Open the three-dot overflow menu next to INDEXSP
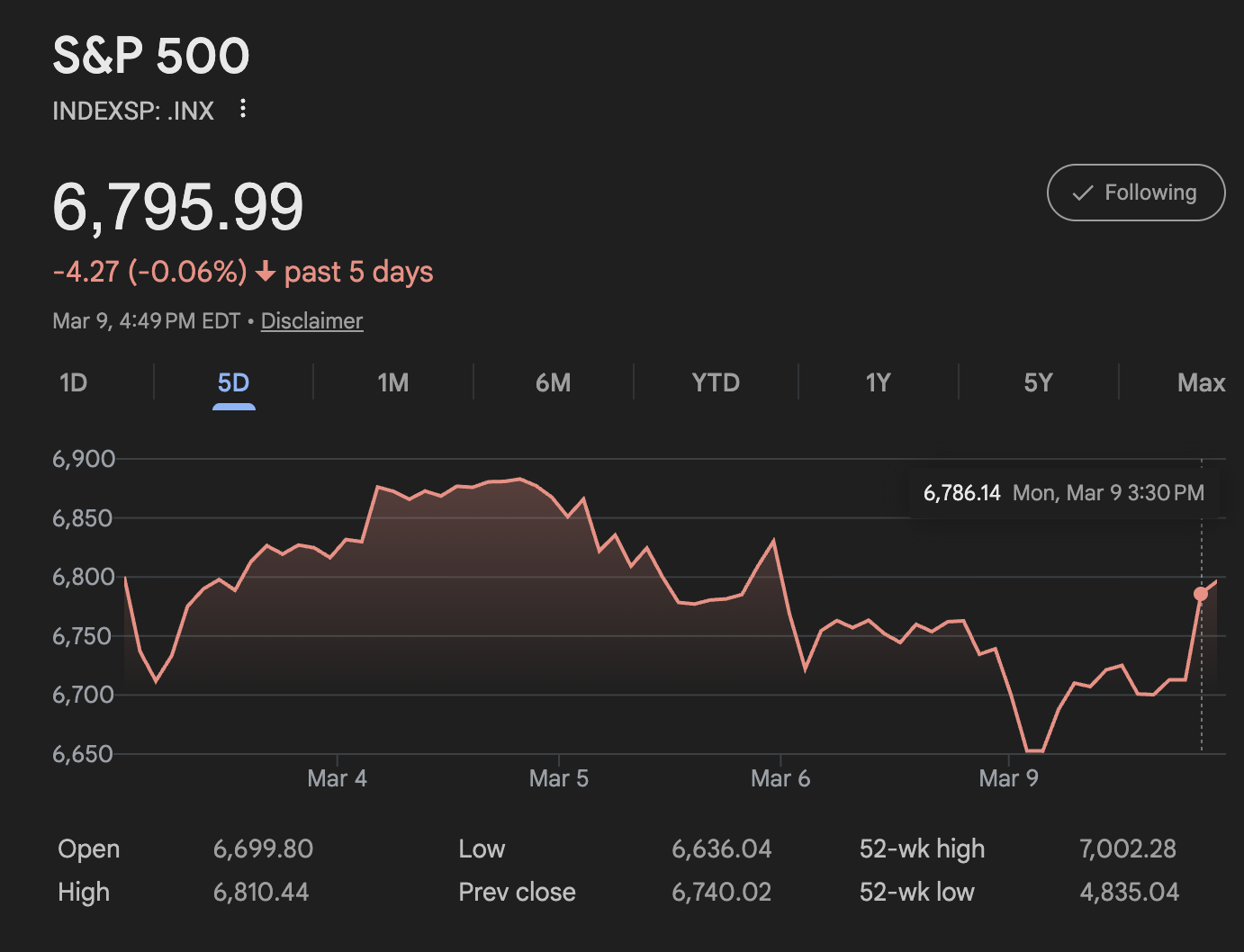The width and height of the screenshot is (1244, 952). 241,109
